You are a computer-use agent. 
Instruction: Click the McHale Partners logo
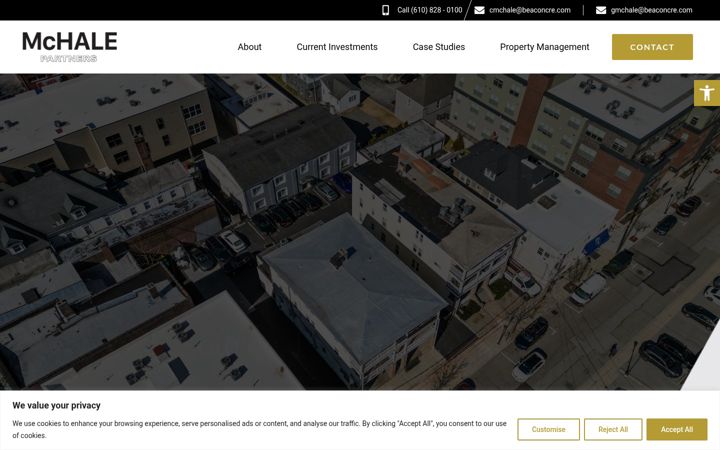69,46
